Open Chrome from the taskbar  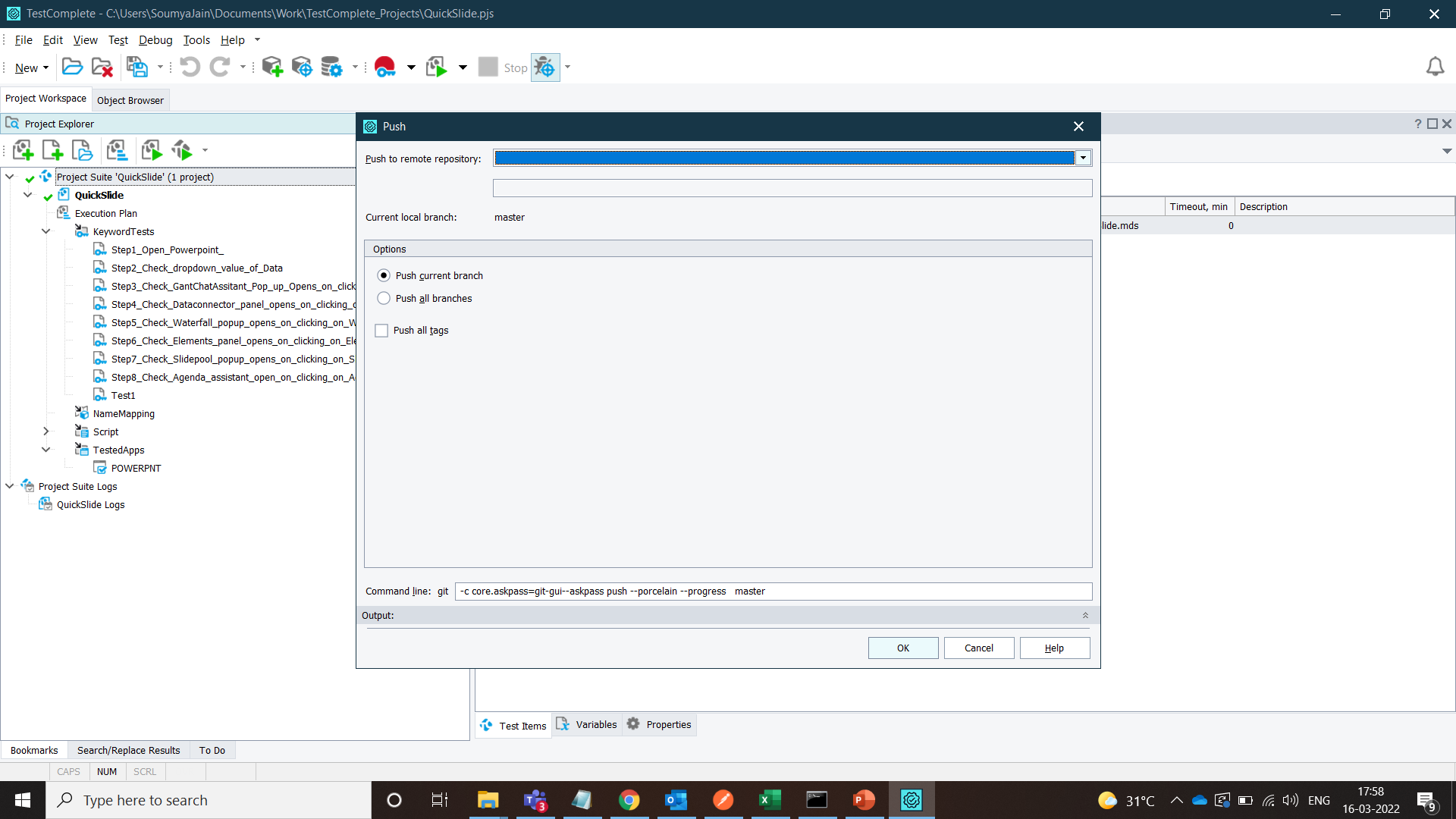click(x=629, y=800)
